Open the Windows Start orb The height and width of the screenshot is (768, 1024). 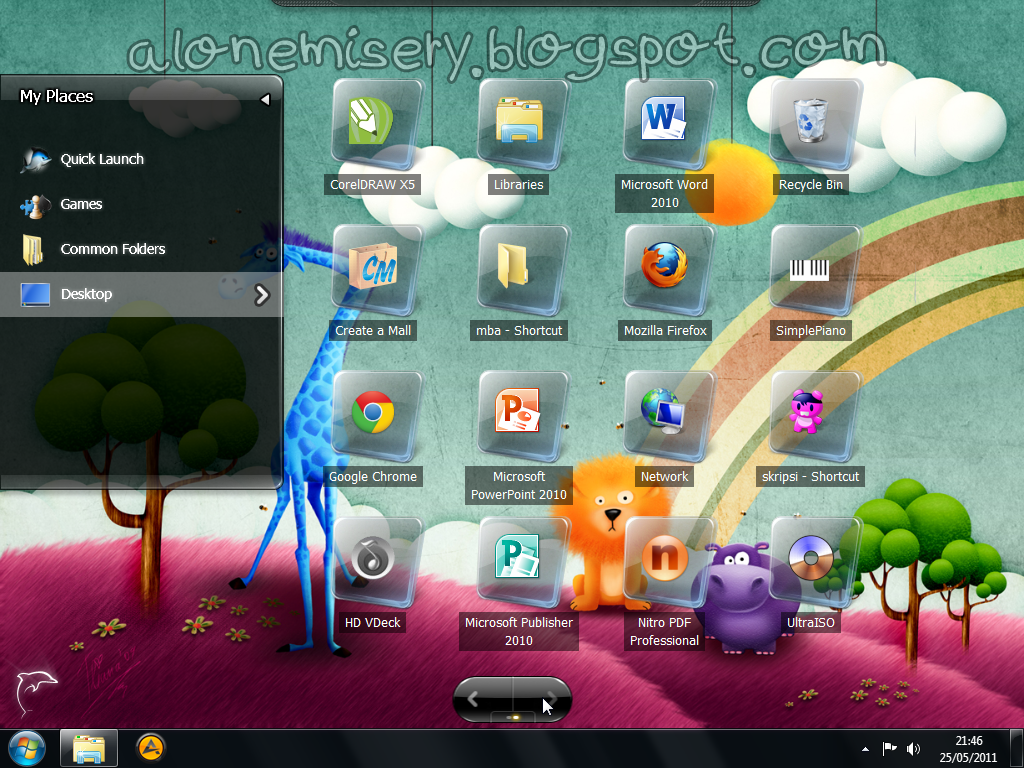[26, 748]
